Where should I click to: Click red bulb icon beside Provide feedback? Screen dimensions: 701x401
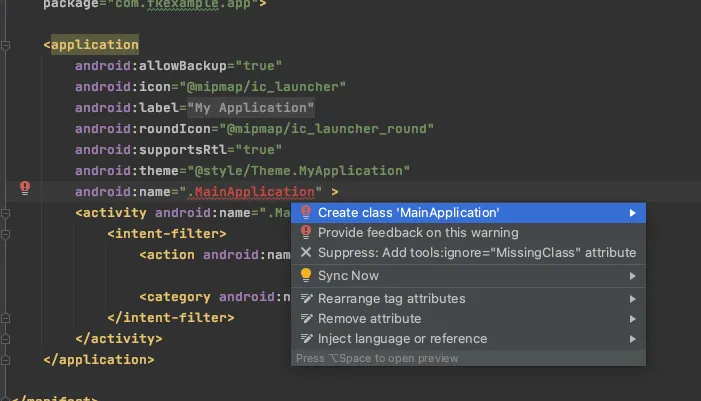[x=306, y=232]
